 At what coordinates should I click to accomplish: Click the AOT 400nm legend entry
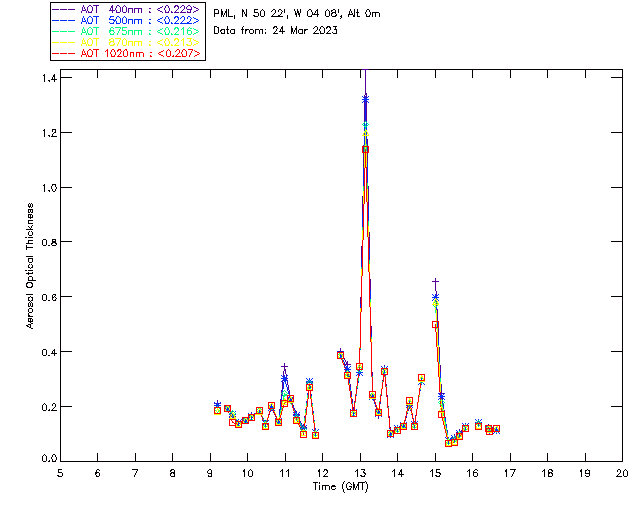pos(127,9)
